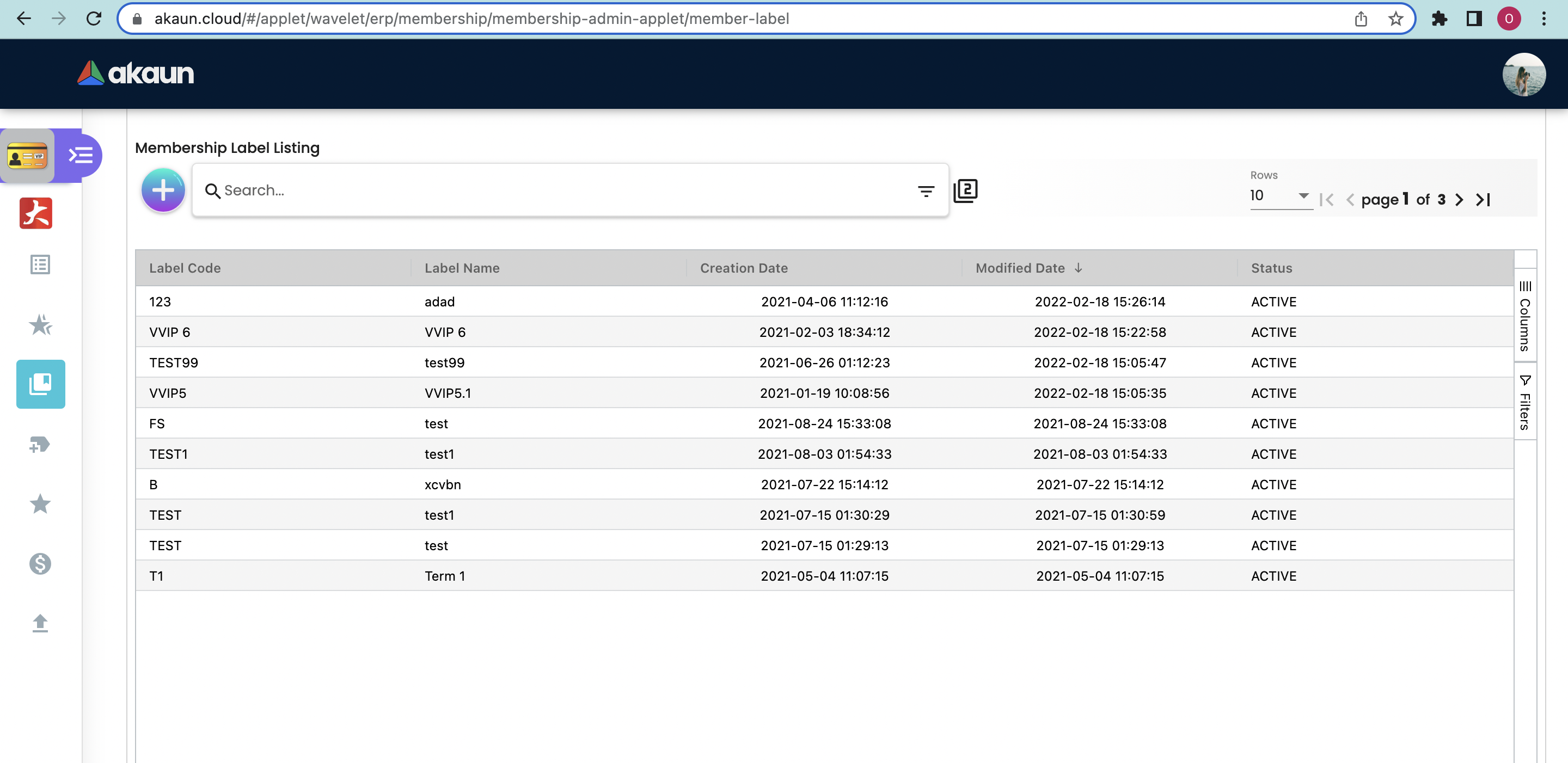
Task: Click into the Search input field
Action: click(548, 190)
